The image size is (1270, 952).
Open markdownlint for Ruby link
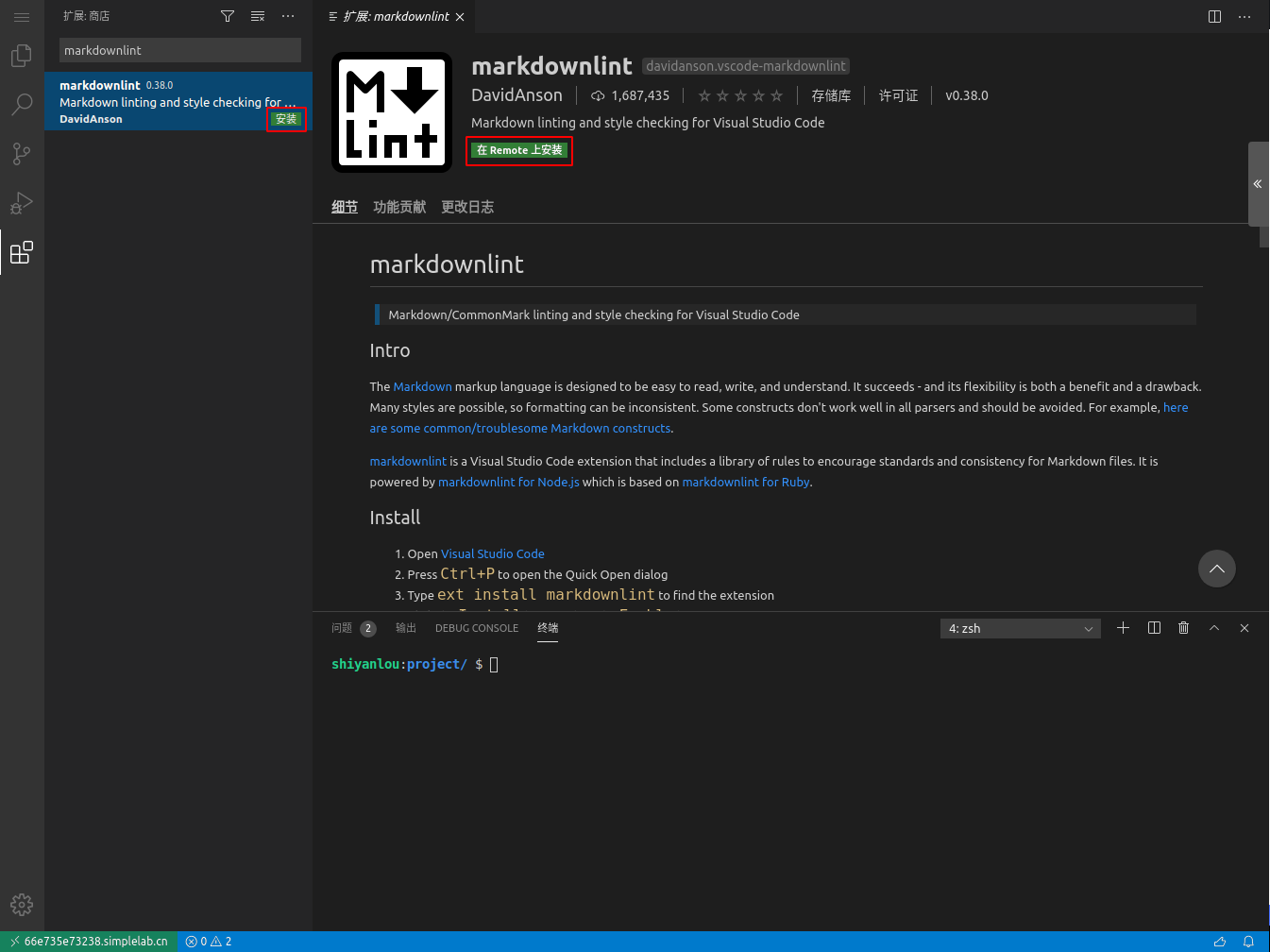tap(746, 482)
